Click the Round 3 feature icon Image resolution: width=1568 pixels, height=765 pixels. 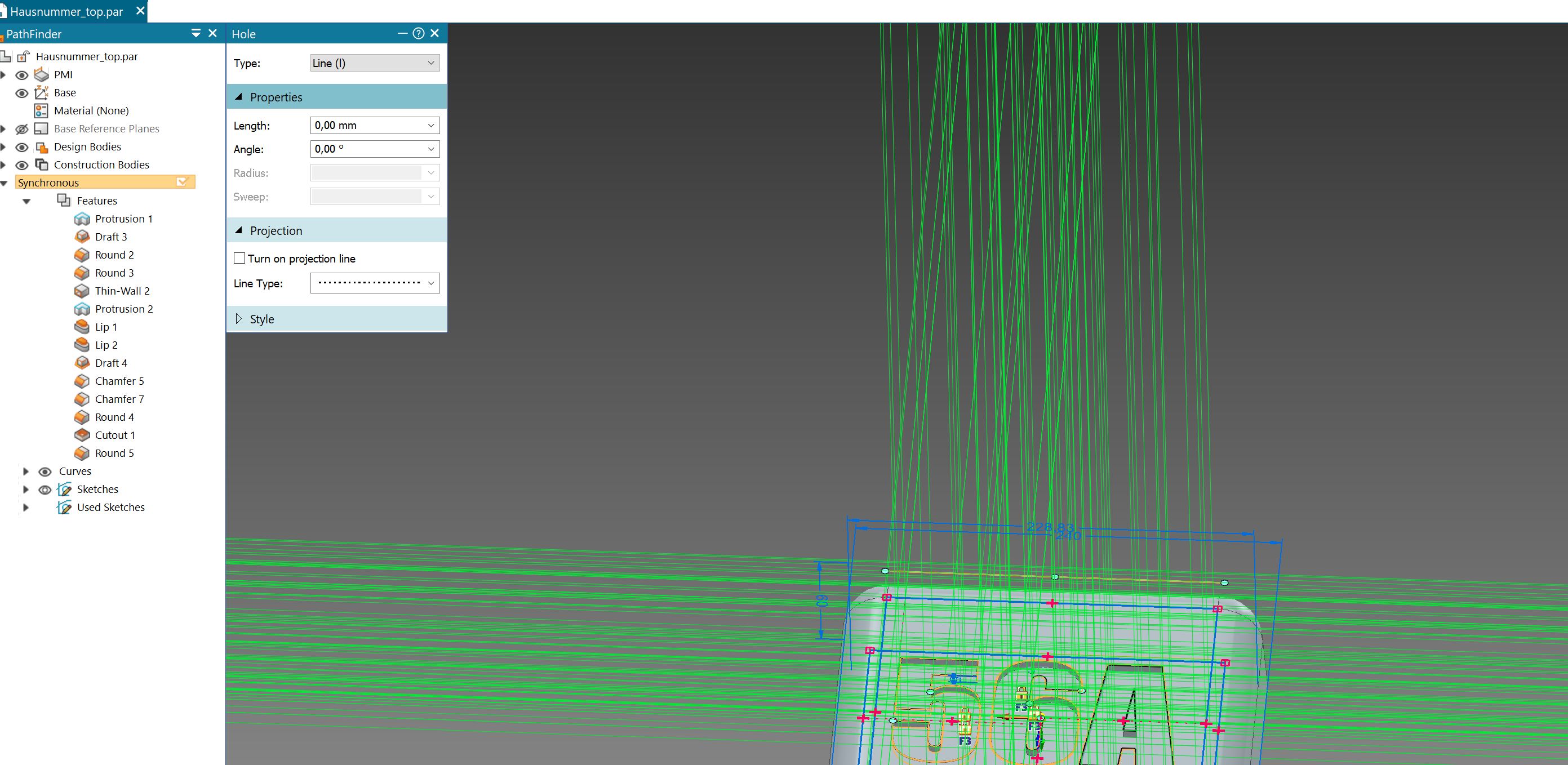82,273
